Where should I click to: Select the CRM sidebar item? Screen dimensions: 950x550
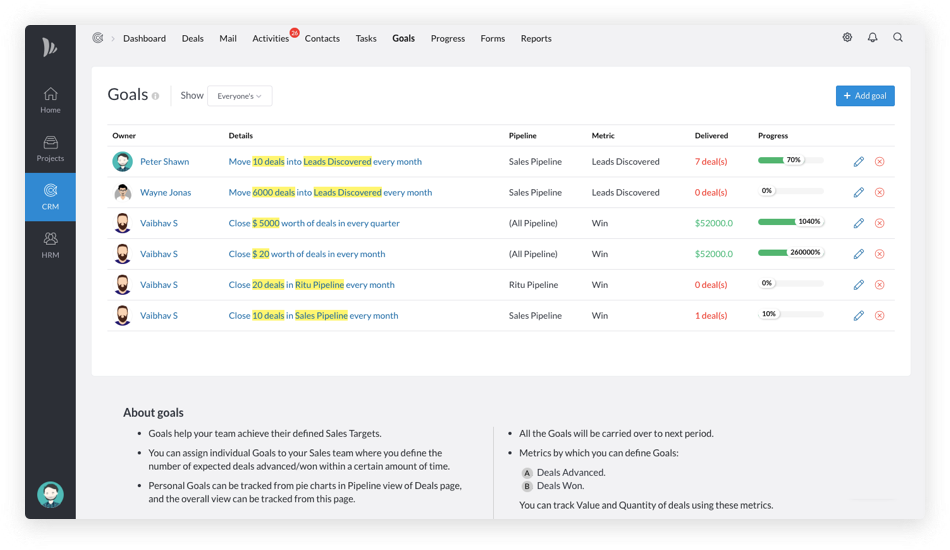tap(50, 197)
